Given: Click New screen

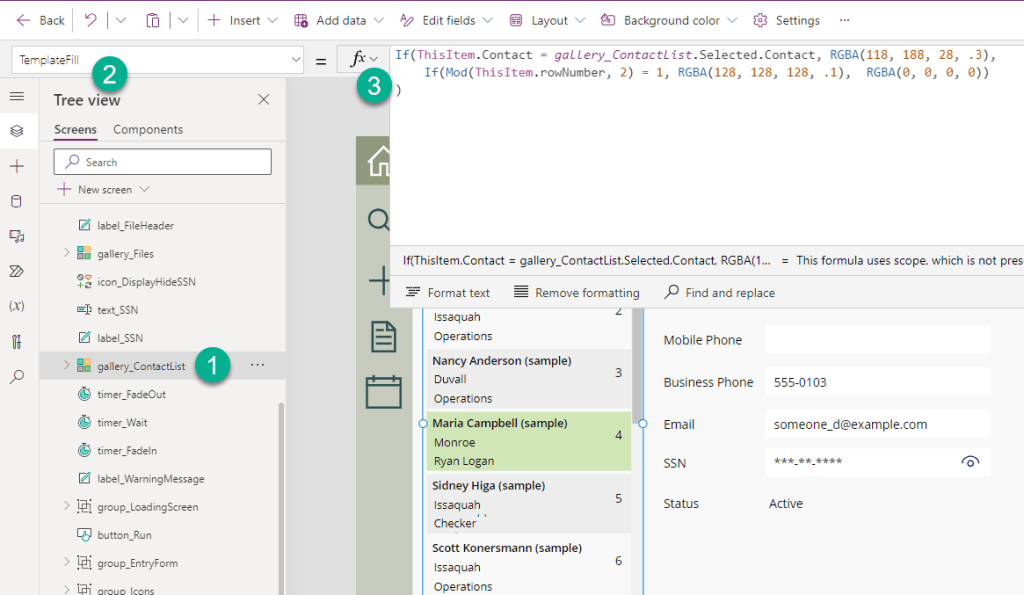Looking at the screenshot, I should coord(104,189).
